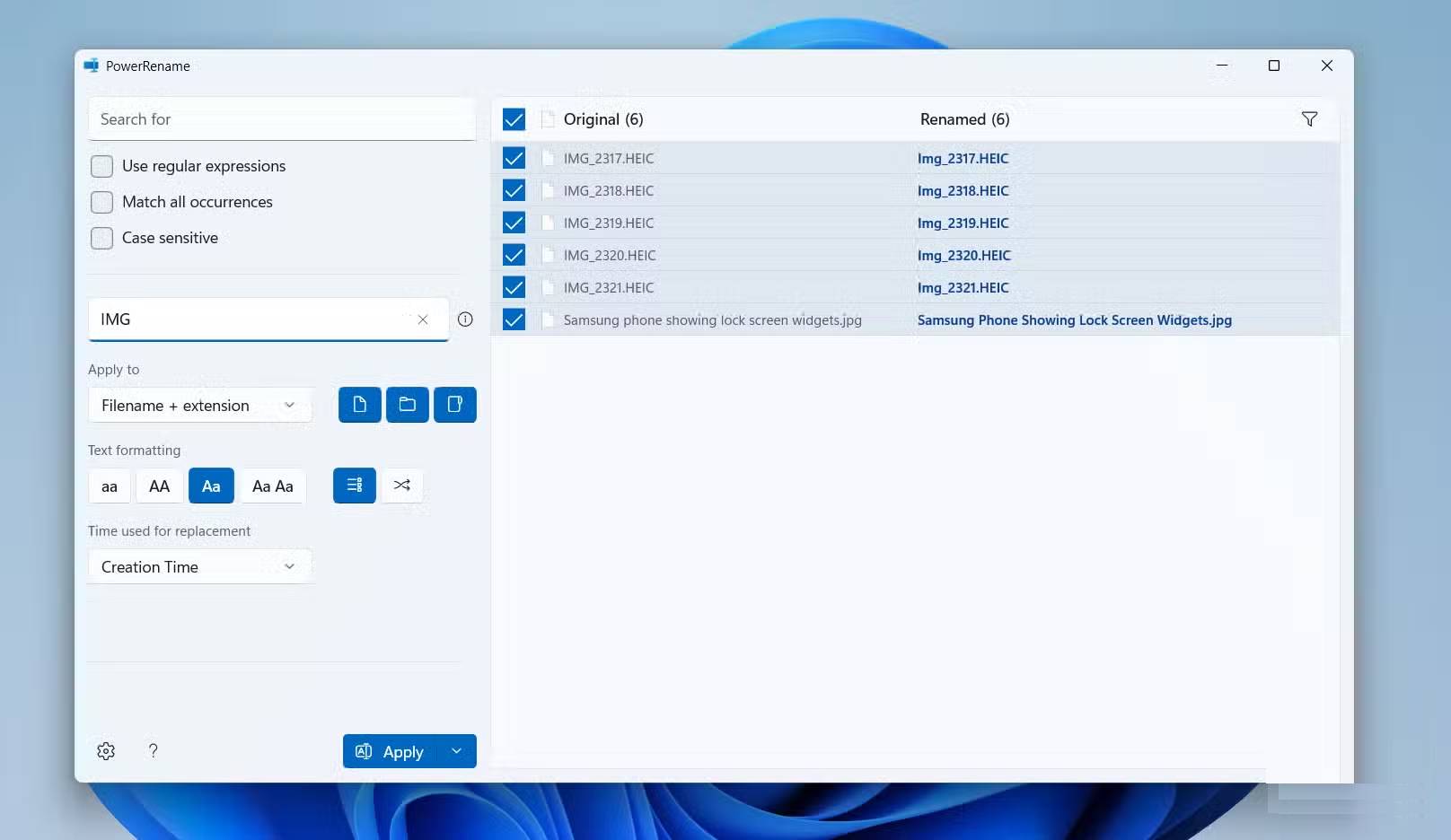Expand the Apply button dropdown arrow
This screenshot has width=1451, height=840.
click(457, 751)
